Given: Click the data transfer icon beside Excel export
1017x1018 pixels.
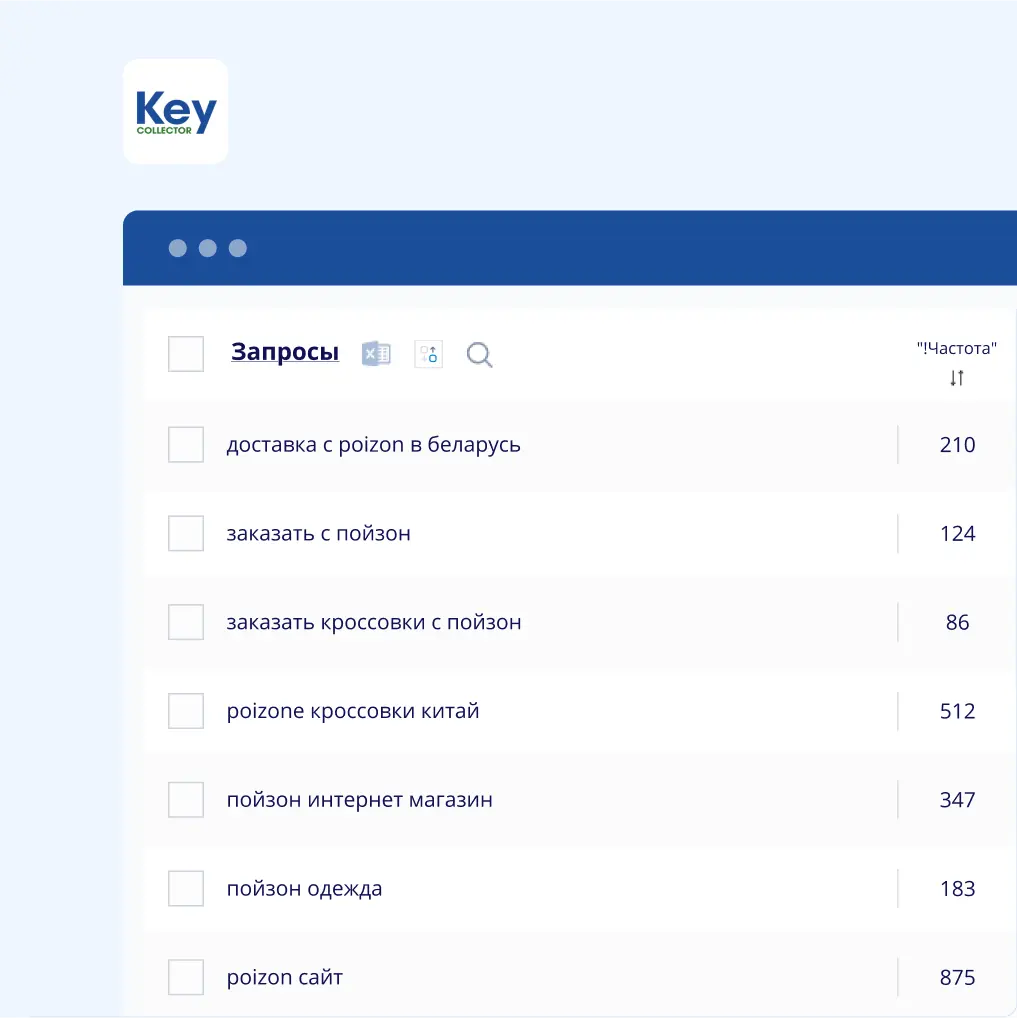Looking at the screenshot, I should tap(428, 353).
